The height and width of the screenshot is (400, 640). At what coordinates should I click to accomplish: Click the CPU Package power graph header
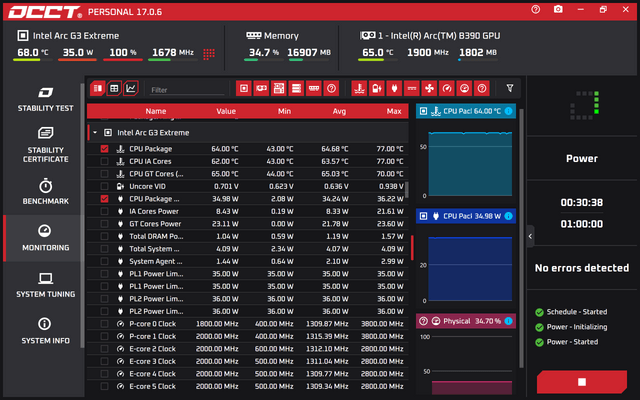(x=466, y=216)
